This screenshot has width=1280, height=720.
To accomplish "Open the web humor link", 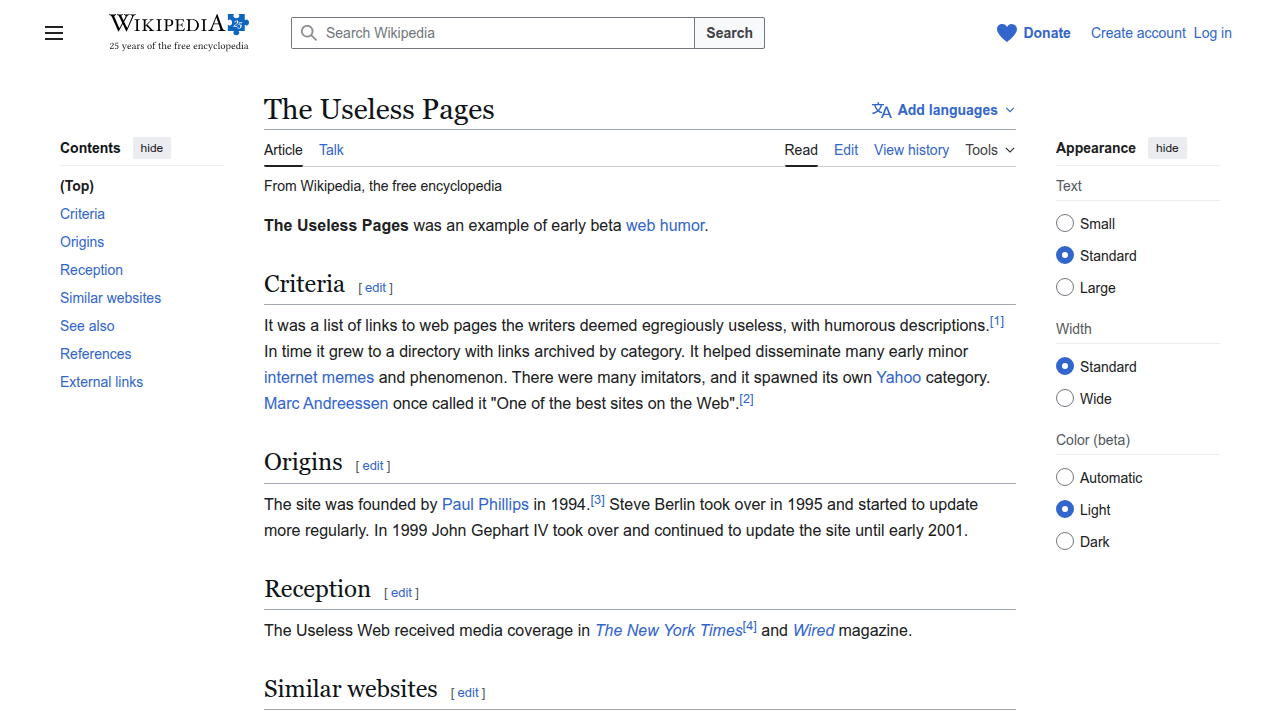I will (x=665, y=225).
